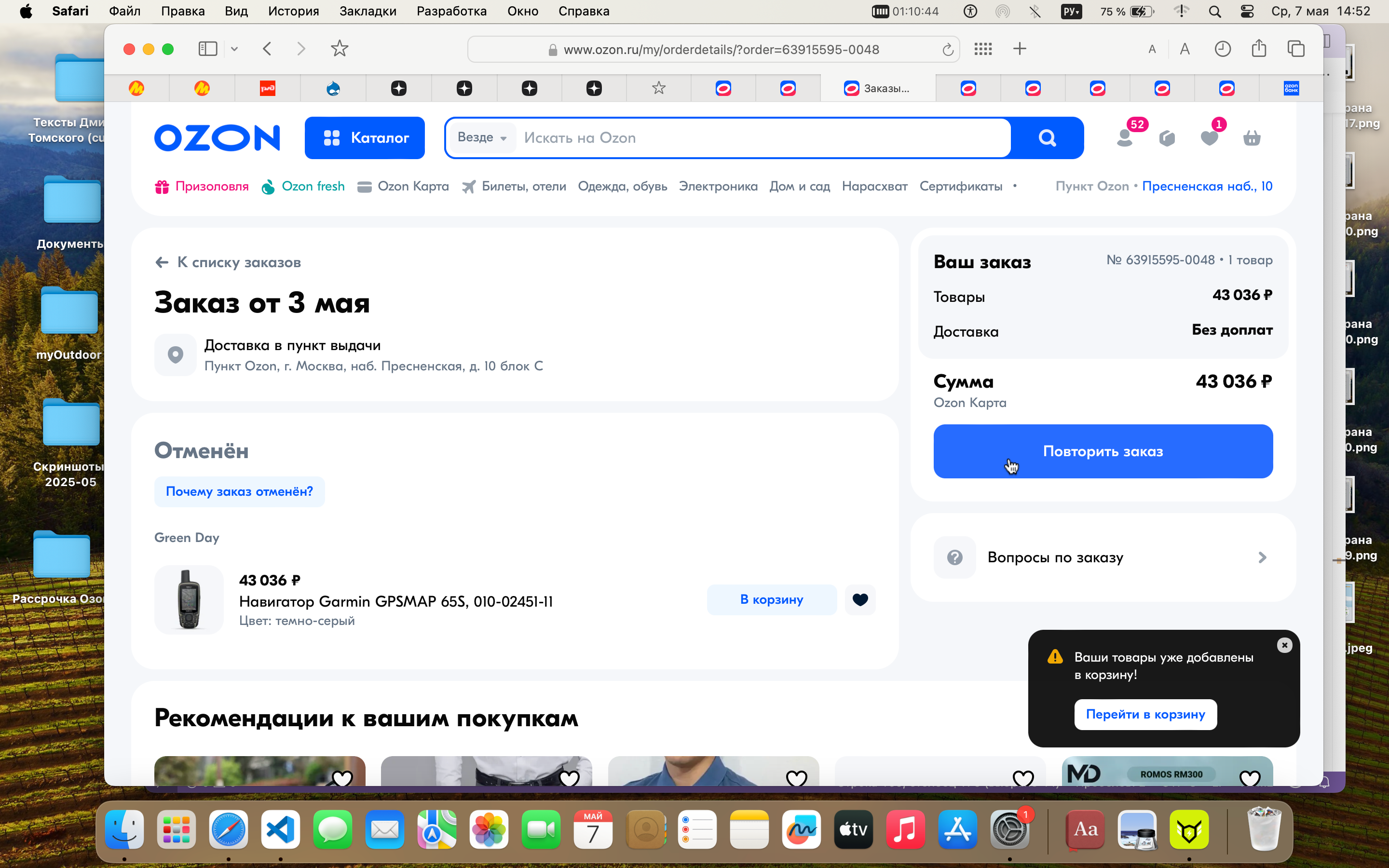Screen dimensions: 1389x868
Task: Open Билеты, отели link
Action: click(514, 186)
